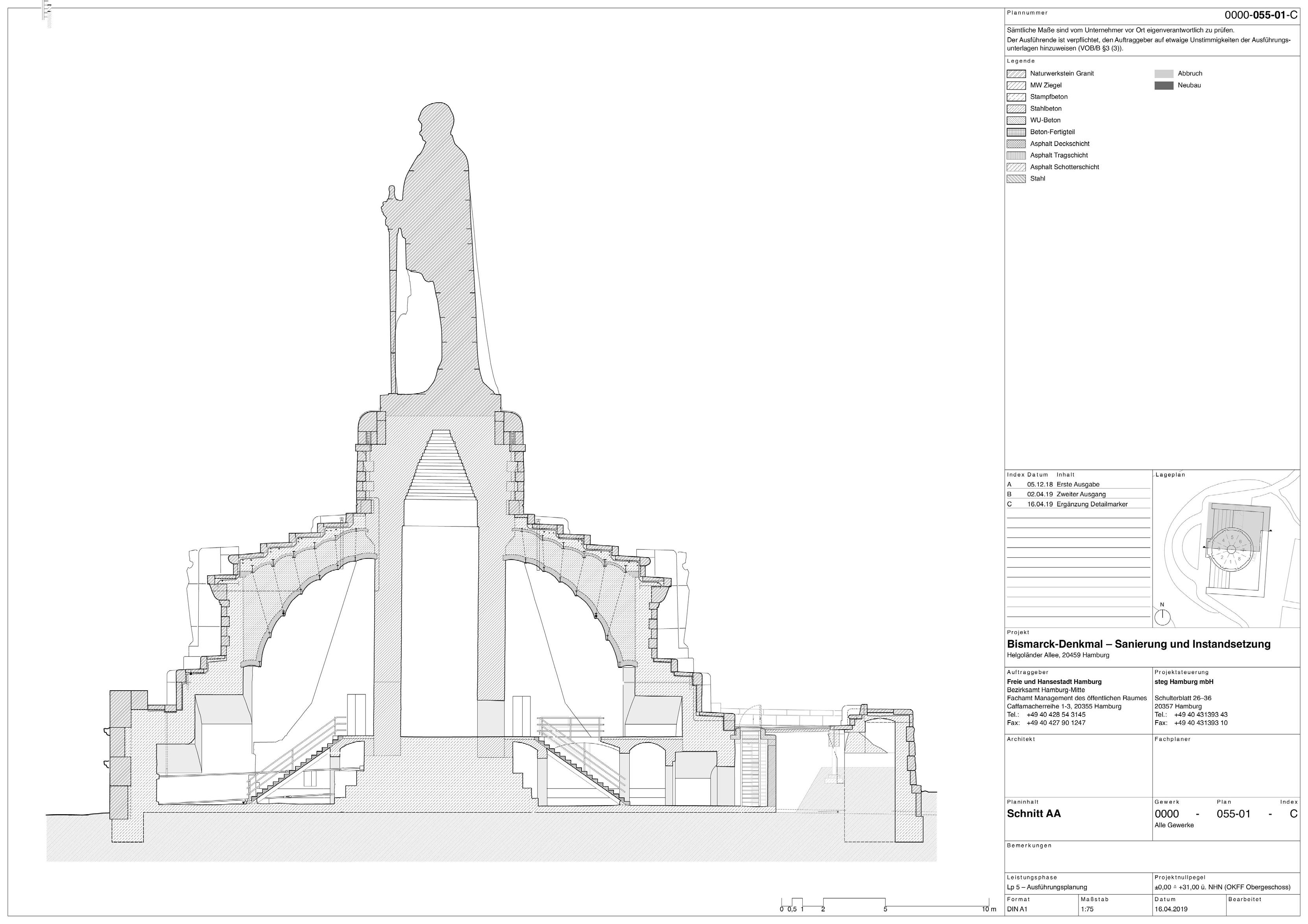
Task: Select the Beton-Fertigteil legend pattern box
Action: (x=1016, y=132)
